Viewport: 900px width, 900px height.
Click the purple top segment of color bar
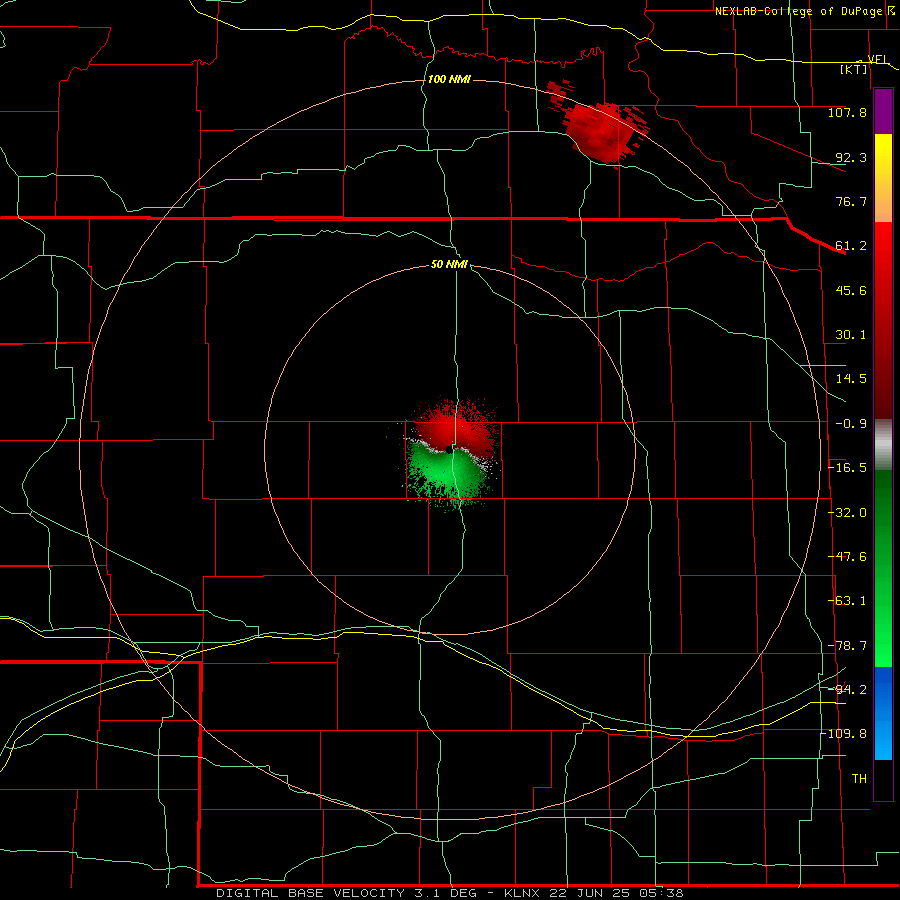coord(883,111)
